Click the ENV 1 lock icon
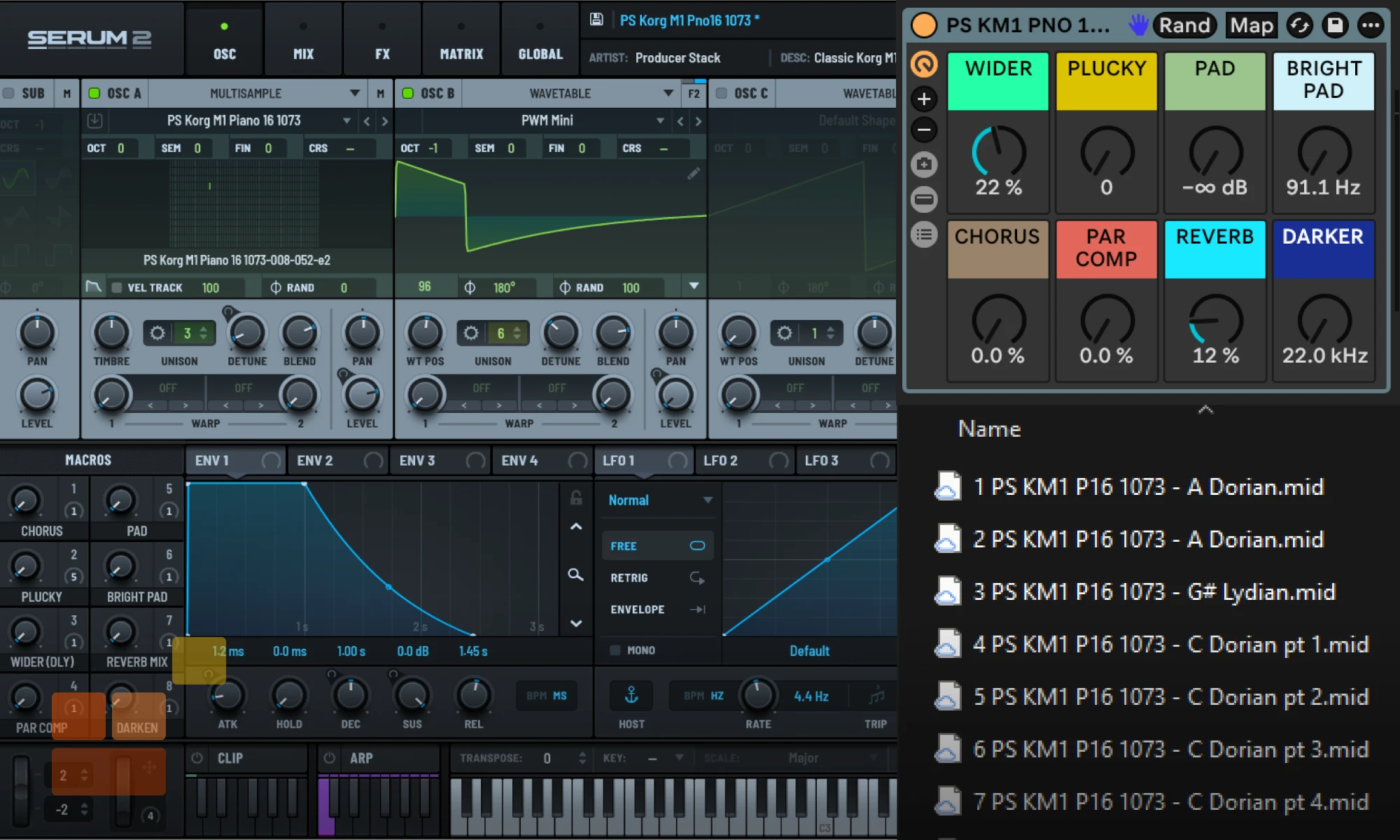Image resolution: width=1400 pixels, height=840 pixels. click(576, 498)
